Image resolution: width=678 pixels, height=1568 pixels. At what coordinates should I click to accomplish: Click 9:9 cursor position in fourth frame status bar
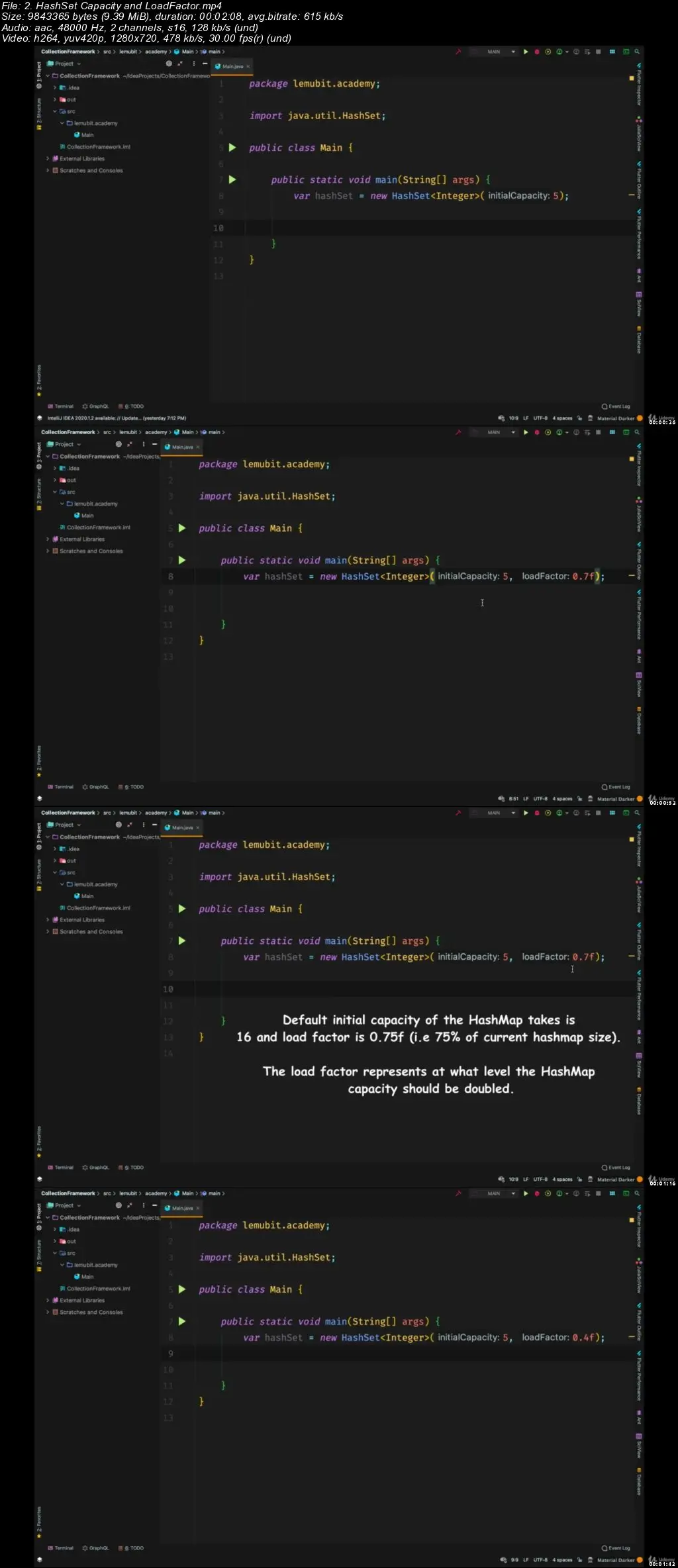[514, 1560]
